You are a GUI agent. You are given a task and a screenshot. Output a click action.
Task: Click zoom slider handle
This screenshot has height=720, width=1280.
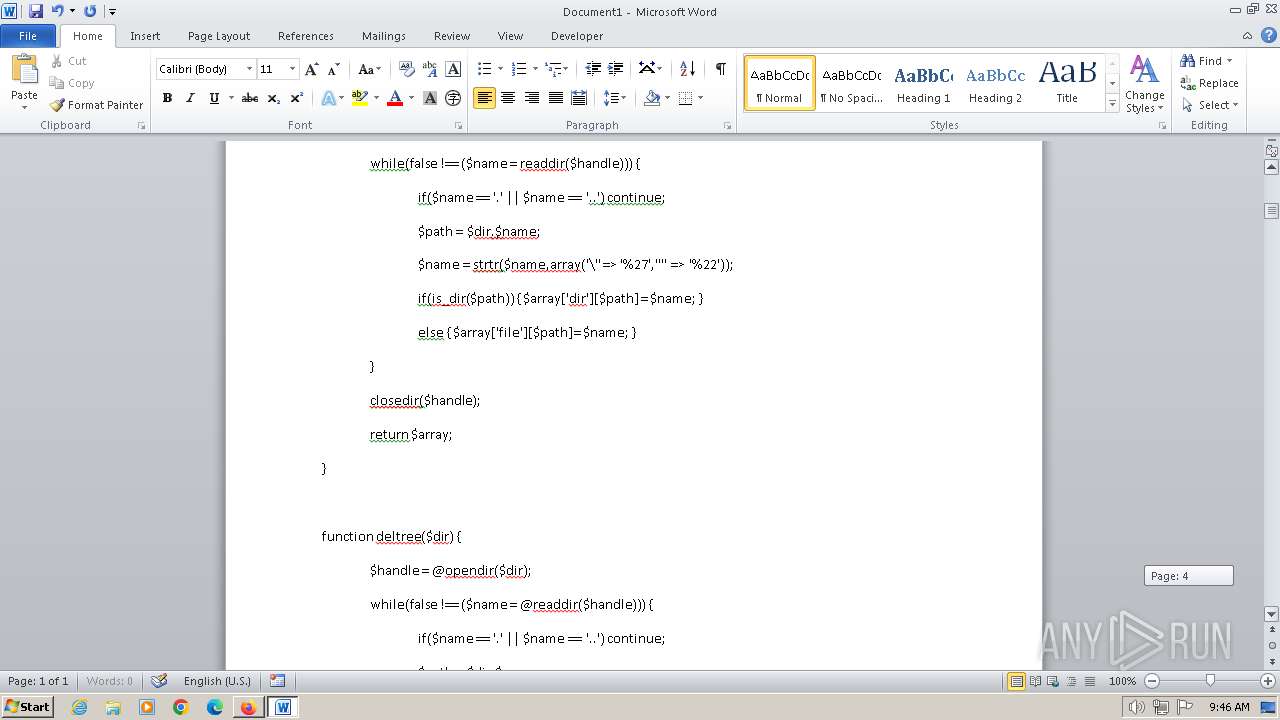[x=1210, y=681]
